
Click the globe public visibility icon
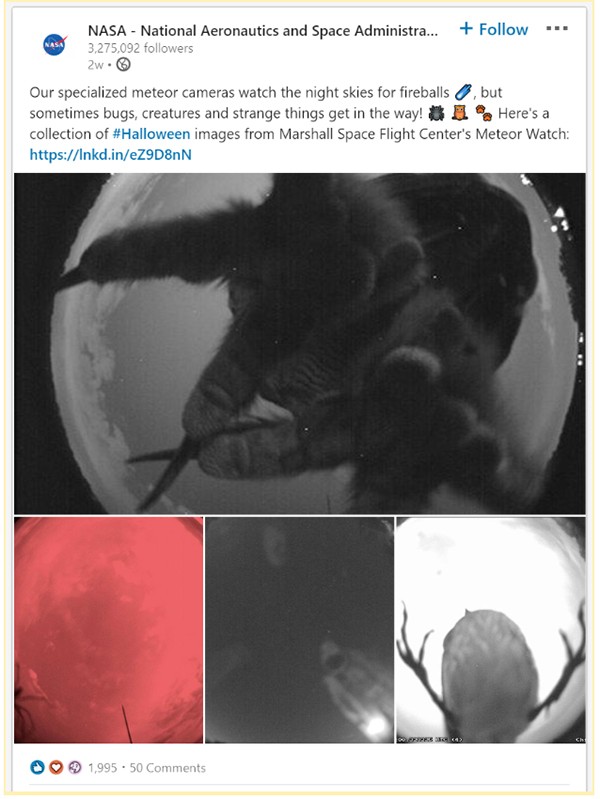click(x=123, y=65)
